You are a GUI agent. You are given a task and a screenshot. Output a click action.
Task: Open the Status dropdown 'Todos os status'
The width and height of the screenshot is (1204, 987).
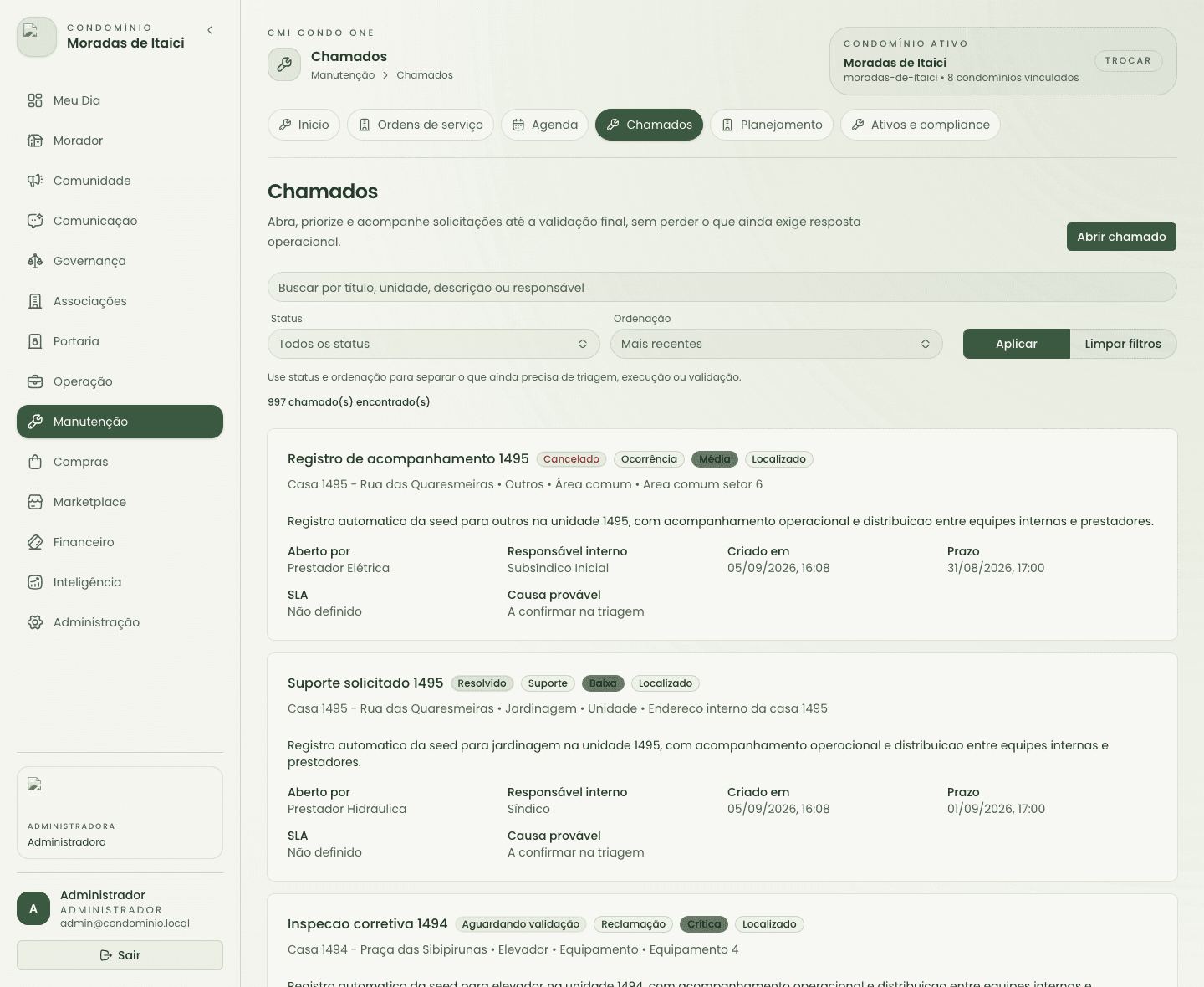point(434,344)
